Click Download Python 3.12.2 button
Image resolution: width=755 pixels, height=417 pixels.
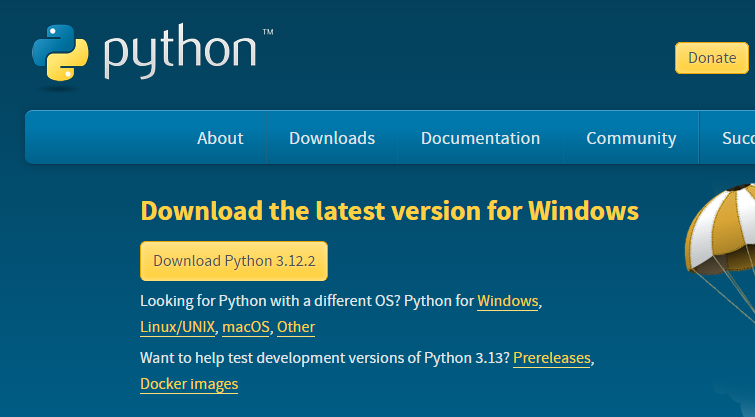tap(234, 261)
